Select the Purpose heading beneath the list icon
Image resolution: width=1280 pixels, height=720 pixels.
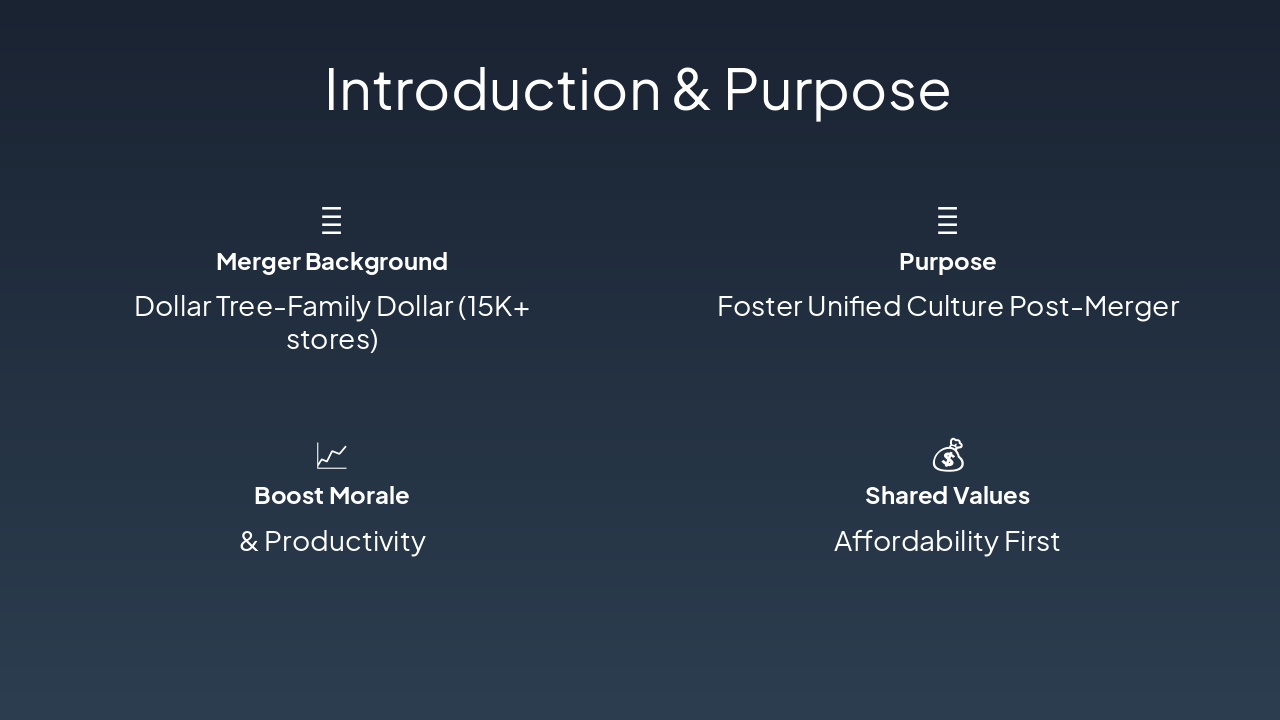point(947,262)
